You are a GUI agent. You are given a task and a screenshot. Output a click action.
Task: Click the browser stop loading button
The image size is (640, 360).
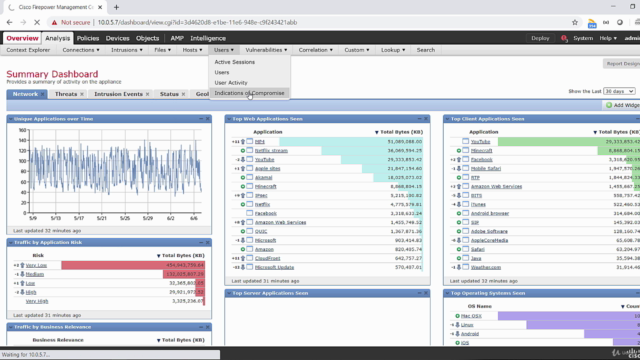37,22
